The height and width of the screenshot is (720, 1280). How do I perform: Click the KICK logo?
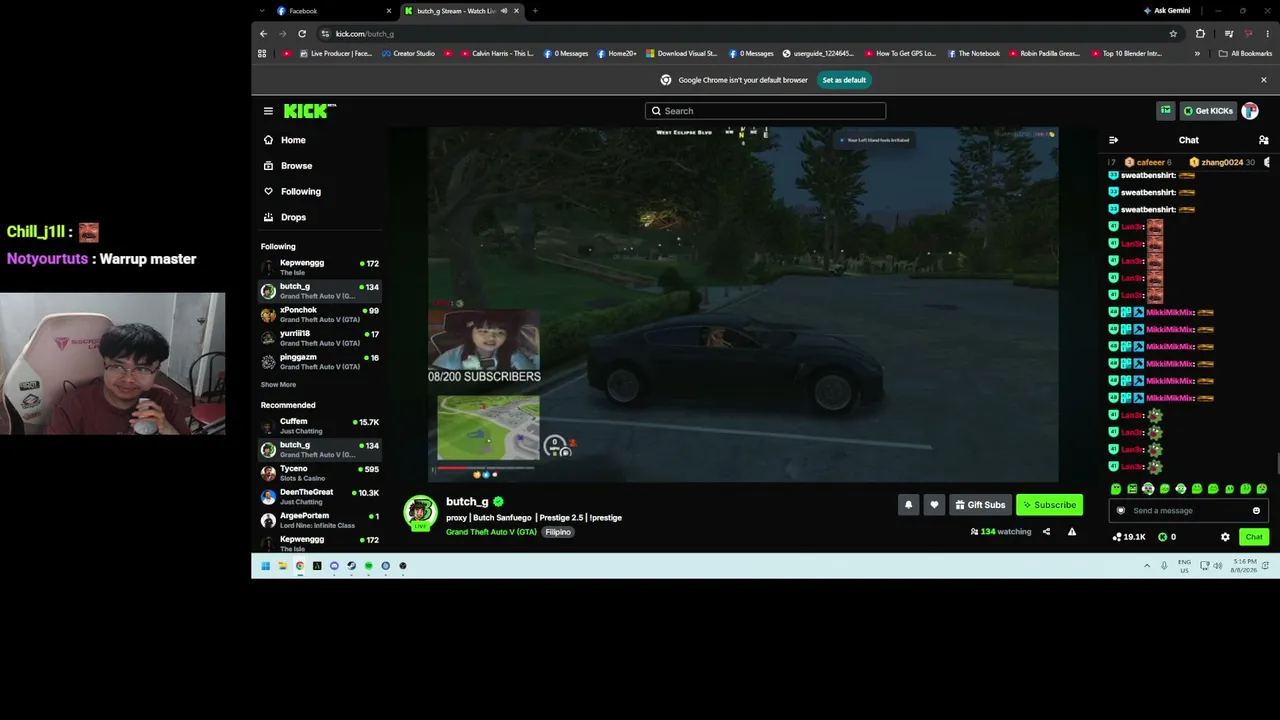click(x=308, y=111)
